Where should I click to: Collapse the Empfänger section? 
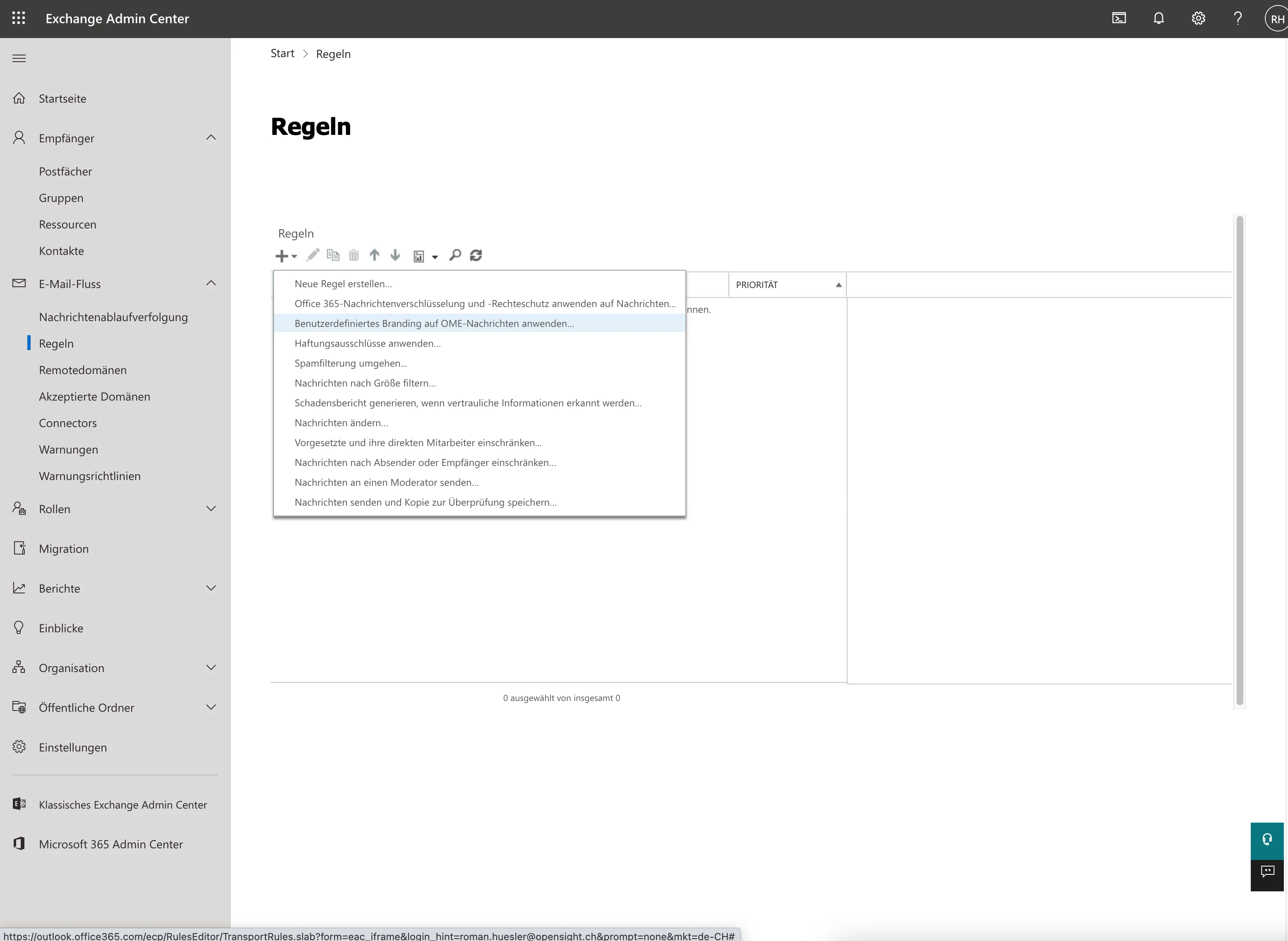tap(211, 138)
